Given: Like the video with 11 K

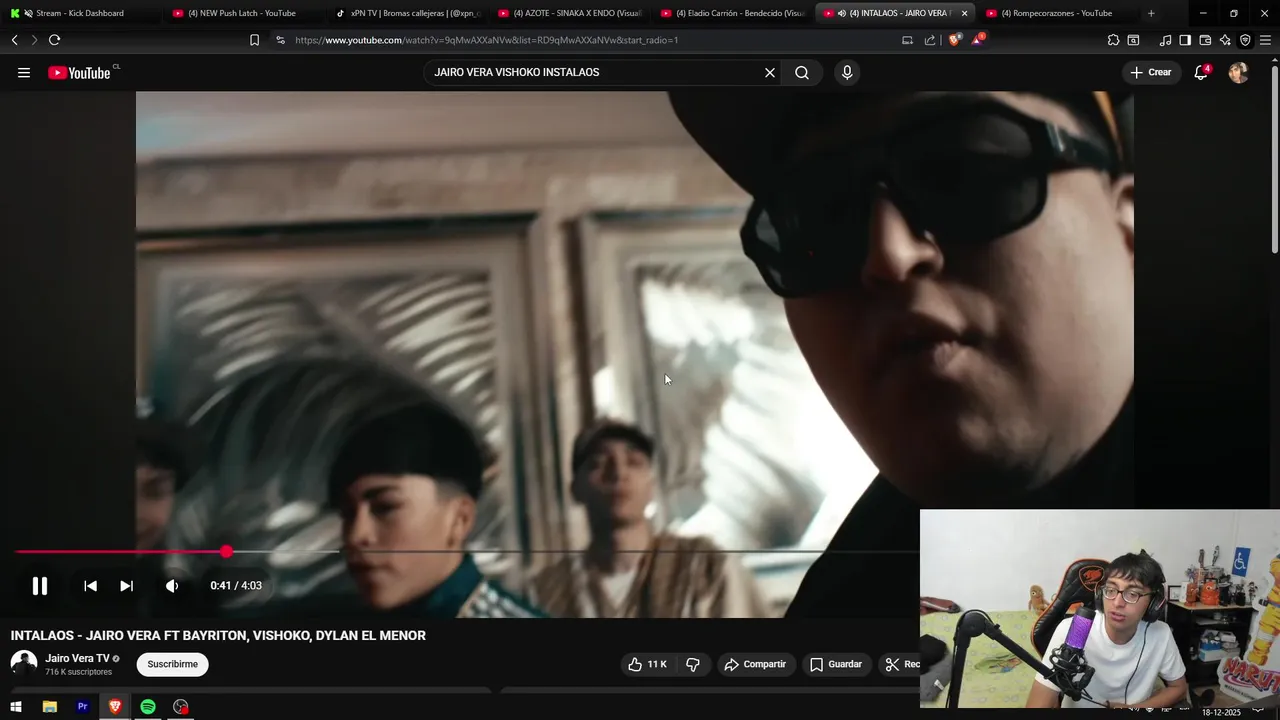Looking at the screenshot, I should click(x=647, y=664).
